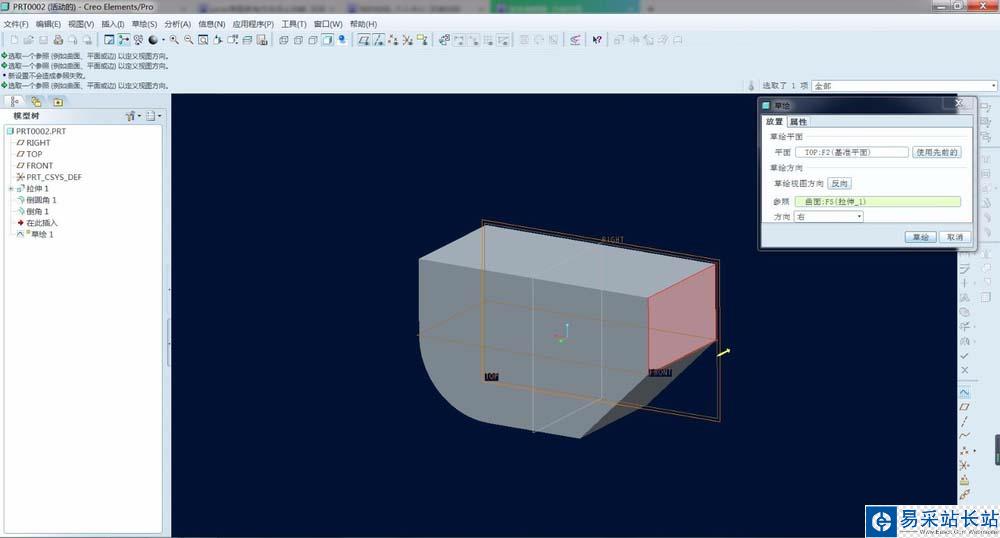Click the 取消 cancel button in dialog
Viewport: 1000px width, 538px height.
955,237
